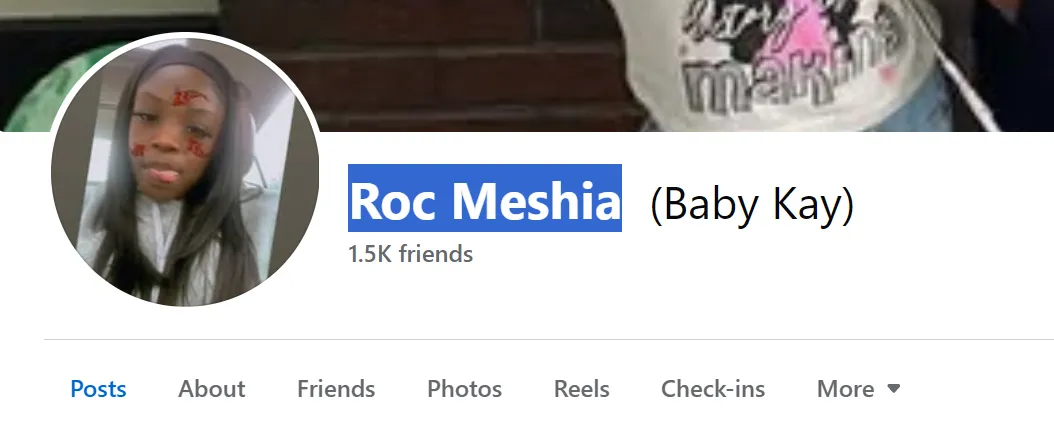1054x424 pixels.
Task: Click the pink triangle graphic on shirt
Action: point(819,32)
